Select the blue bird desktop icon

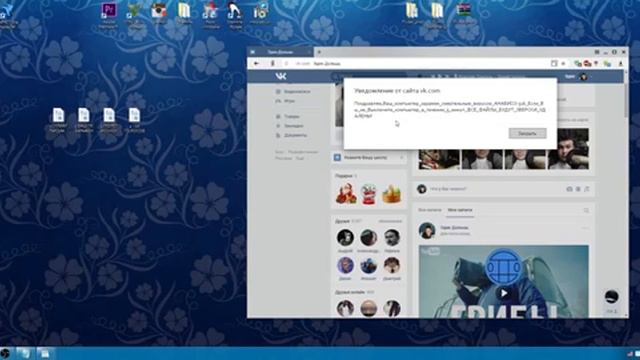pos(6,11)
